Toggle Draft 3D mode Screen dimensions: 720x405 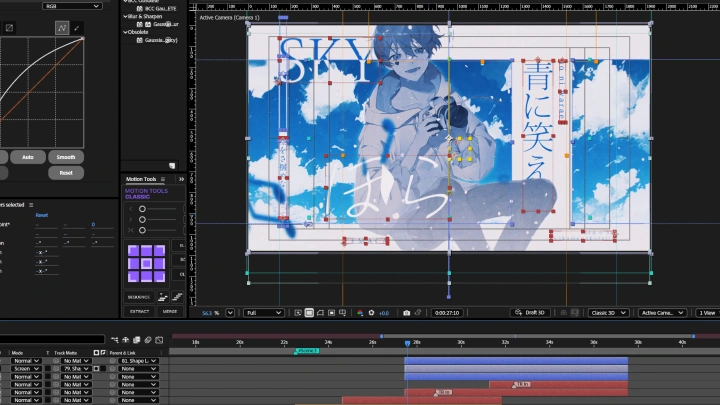click(531, 313)
